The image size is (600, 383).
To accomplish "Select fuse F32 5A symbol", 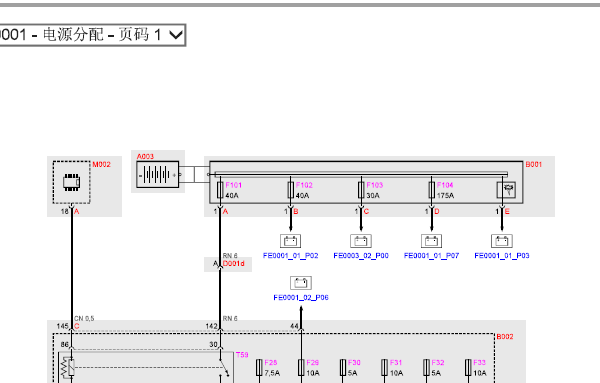I will click(x=426, y=368).
